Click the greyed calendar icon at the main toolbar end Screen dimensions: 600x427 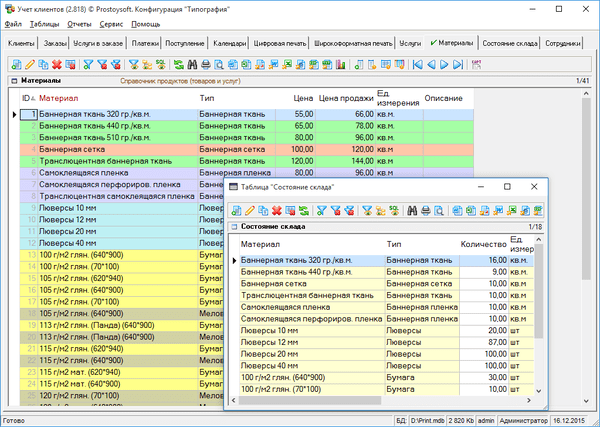(476, 65)
